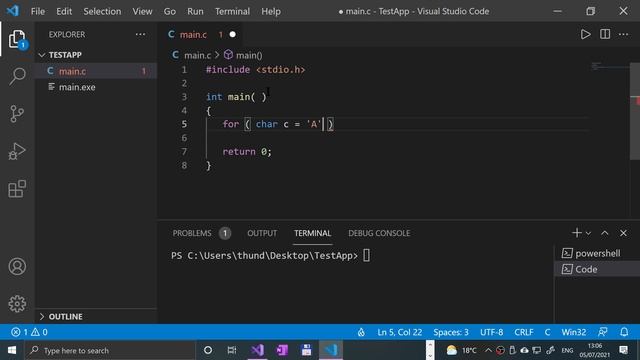The image size is (640, 360).
Task: Close main.c tab via unsaved dot
Action: pos(233,34)
